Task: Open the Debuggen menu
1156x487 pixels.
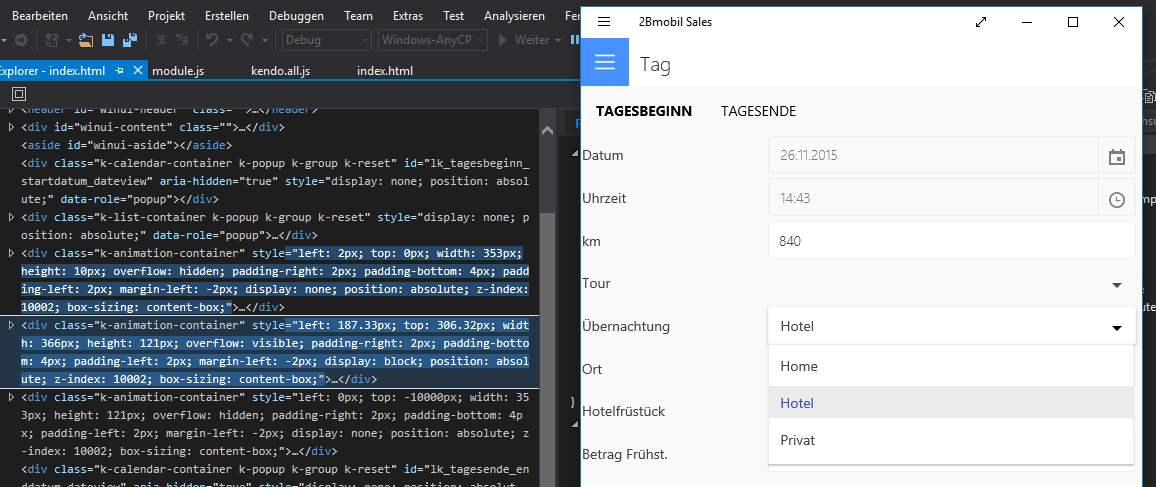Action: 296,16
